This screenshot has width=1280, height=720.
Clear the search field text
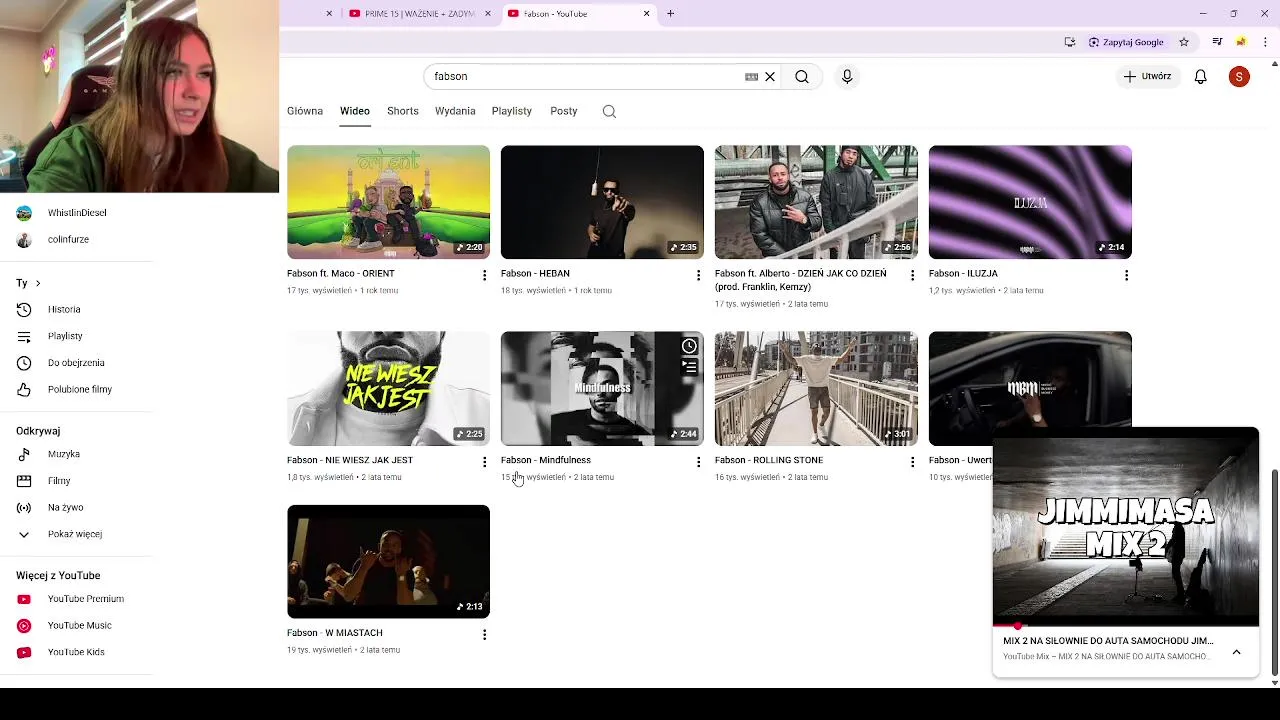[770, 77]
